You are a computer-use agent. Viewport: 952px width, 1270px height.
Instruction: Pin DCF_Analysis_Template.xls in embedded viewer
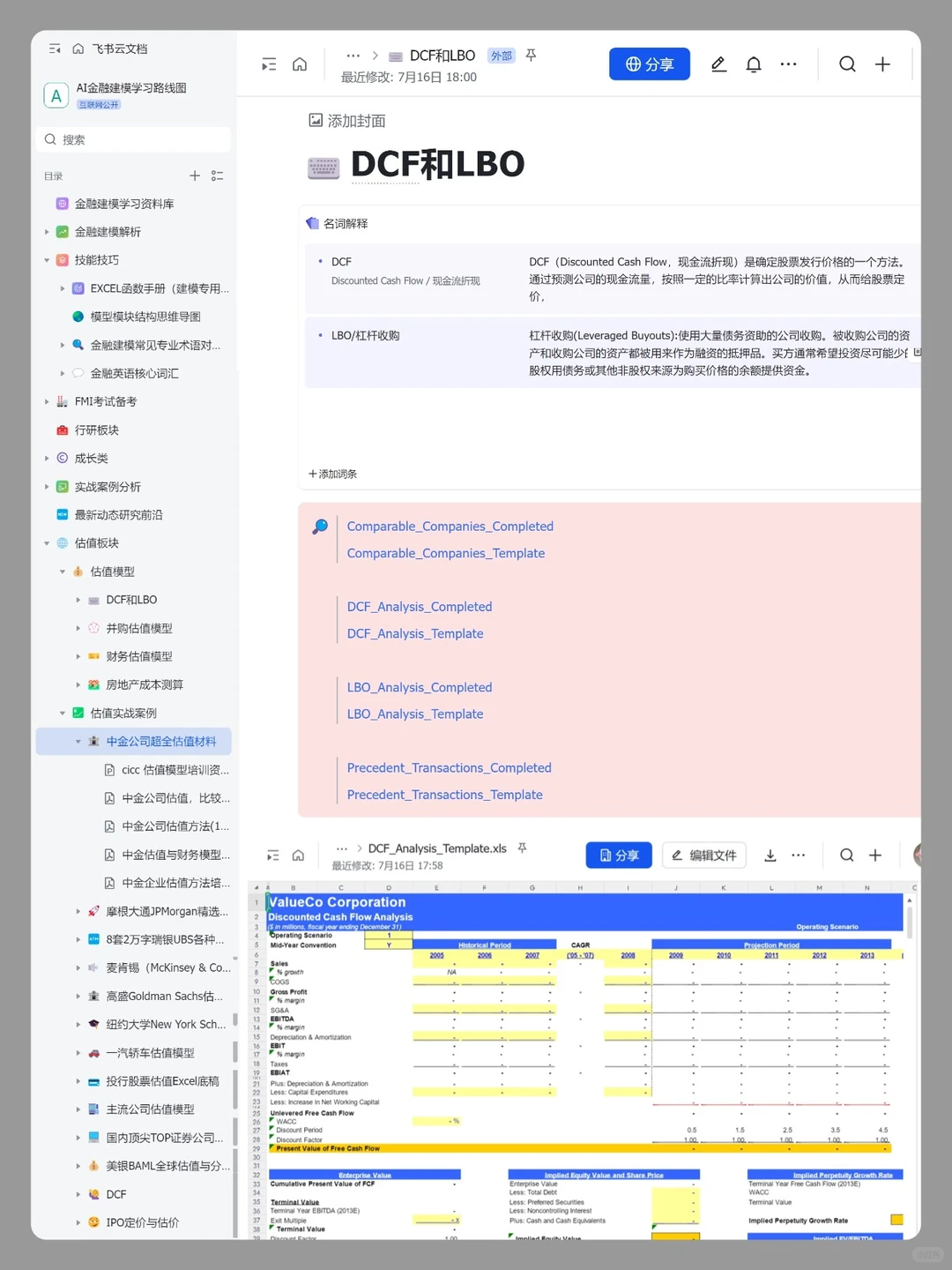tap(522, 848)
